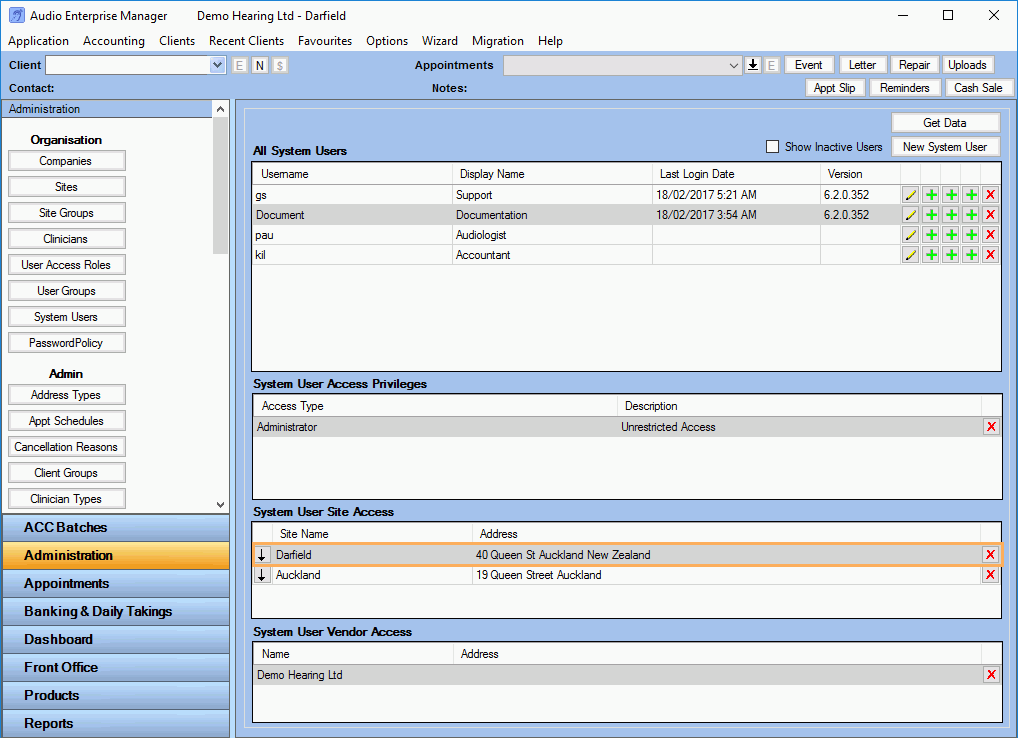The height and width of the screenshot is (738, 1018).
Task: Enable the Show Inactive Users checkbox
Action: pyautogui.click(x=772, y=146)
